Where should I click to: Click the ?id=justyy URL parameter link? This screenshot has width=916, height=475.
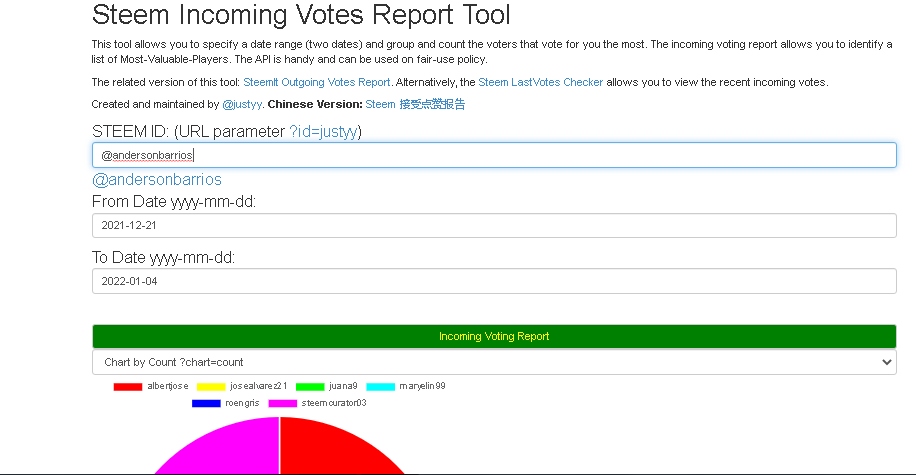tap(323, 131)
